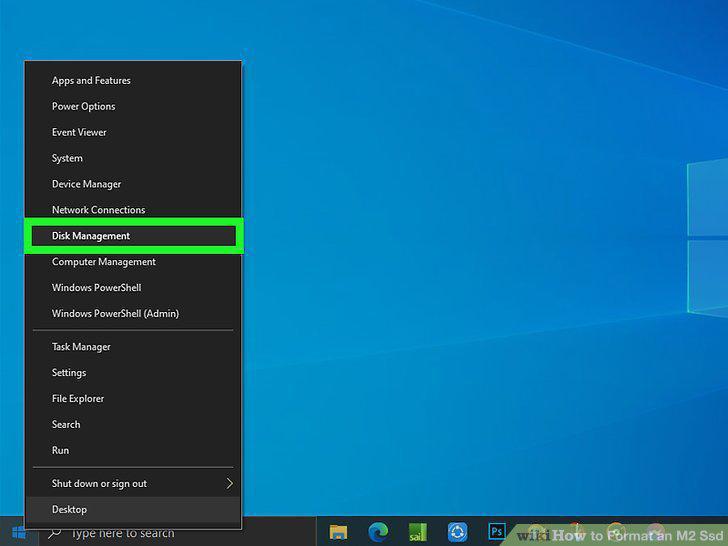
Task: Launch Windows PowerShell (Admin)
Action: pos(133,314)
